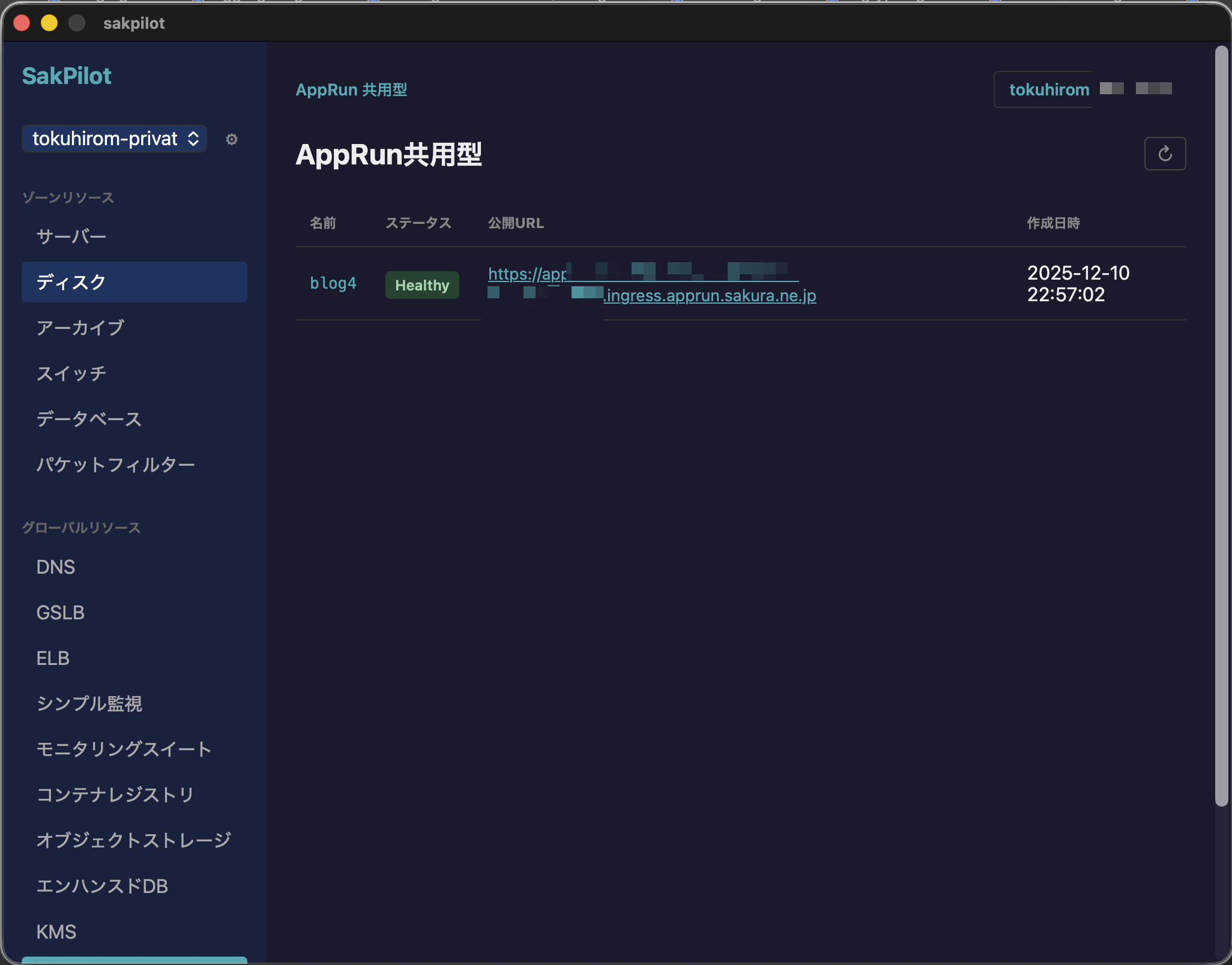This screenshot has width=1232, height=965.
Task: Click the refresh icon button
Action: coord(1164,154)
